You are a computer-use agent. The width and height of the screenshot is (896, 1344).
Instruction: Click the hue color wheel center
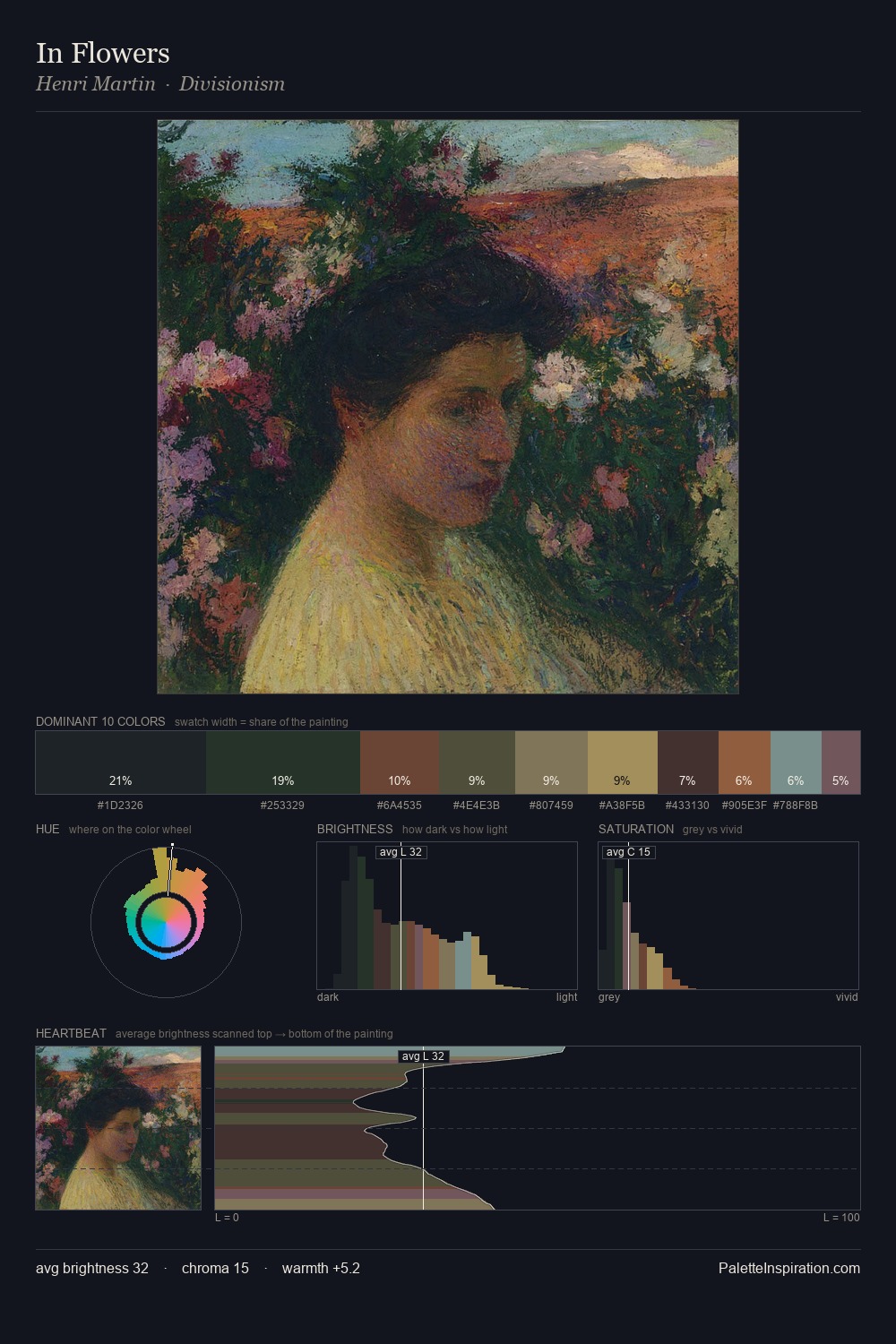[x=166, y=921]
